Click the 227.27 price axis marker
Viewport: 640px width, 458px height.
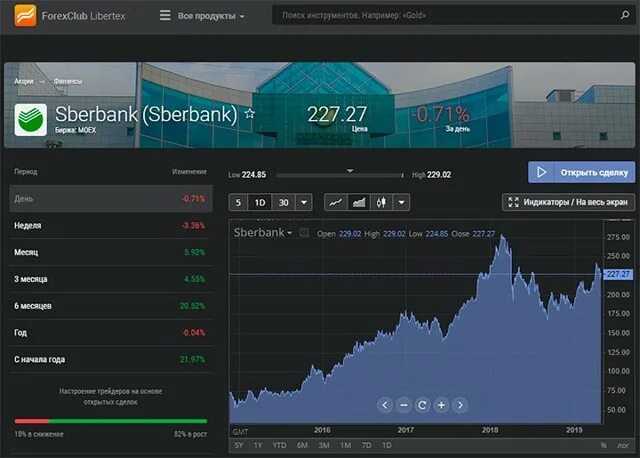coord(618,274)
